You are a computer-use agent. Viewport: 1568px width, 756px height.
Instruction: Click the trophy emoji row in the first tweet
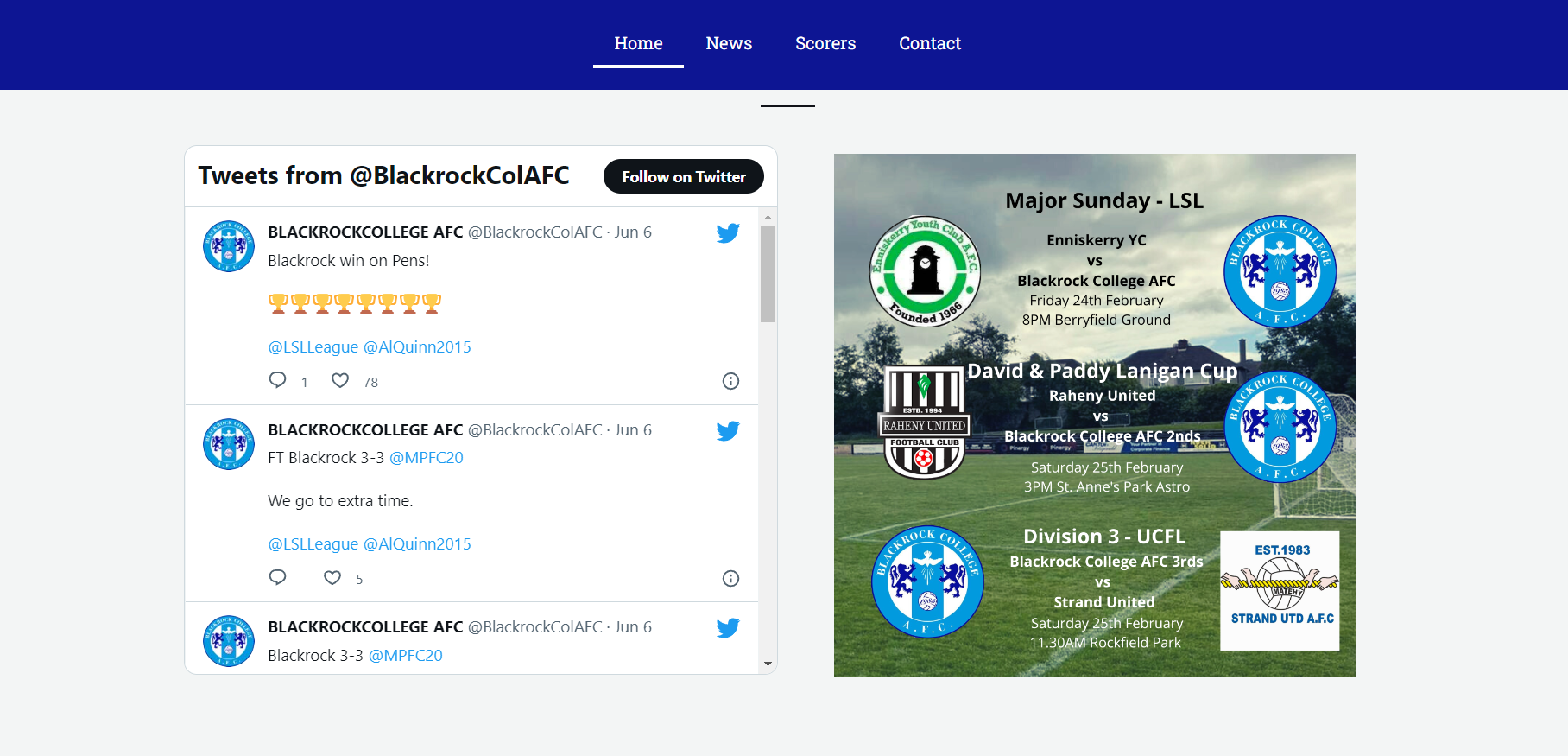355,303
